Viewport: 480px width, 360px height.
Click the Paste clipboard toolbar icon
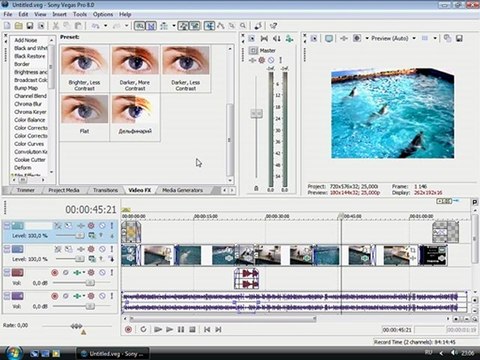[78, 26]
